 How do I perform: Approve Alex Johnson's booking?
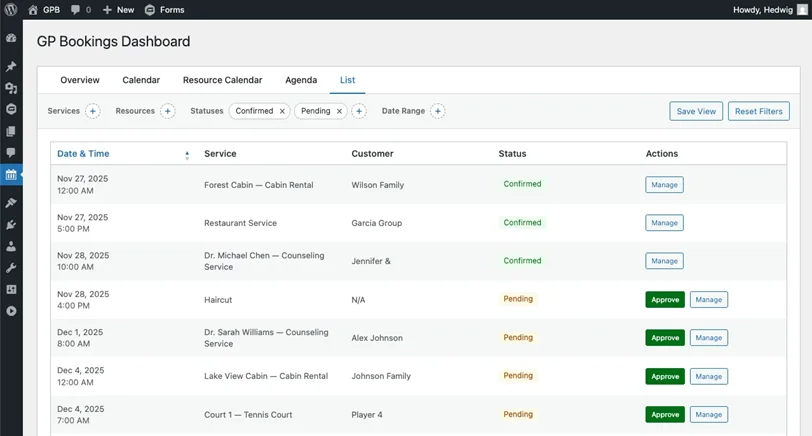tap(665, 338)
